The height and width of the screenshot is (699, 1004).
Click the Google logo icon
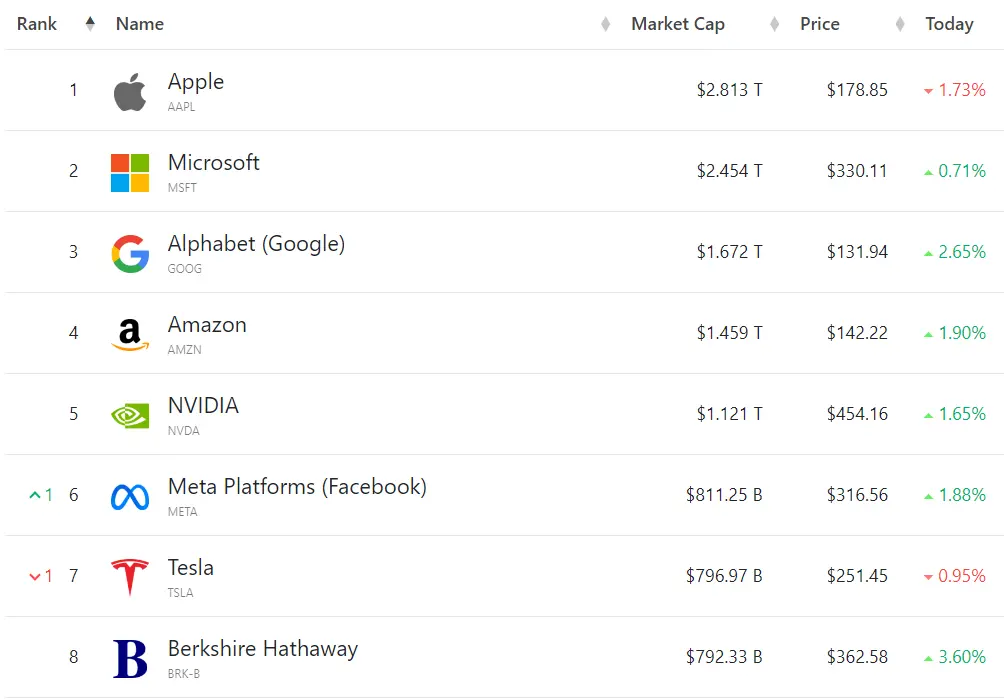130,253
